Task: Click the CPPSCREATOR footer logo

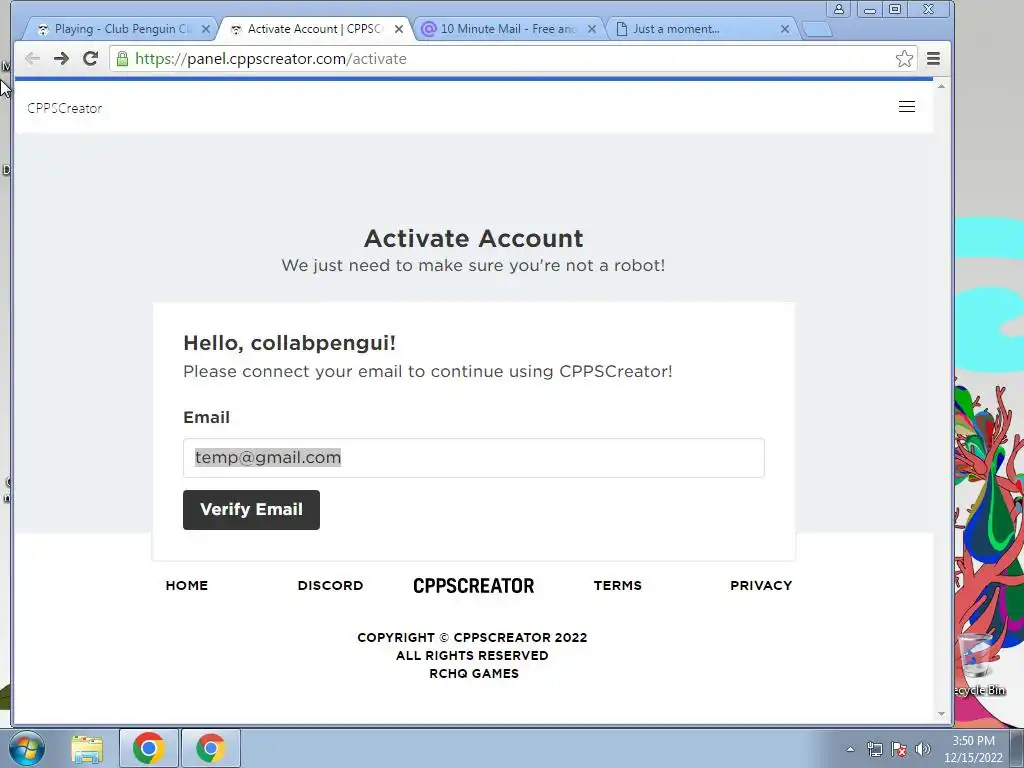Action: (x=473, y=586)
